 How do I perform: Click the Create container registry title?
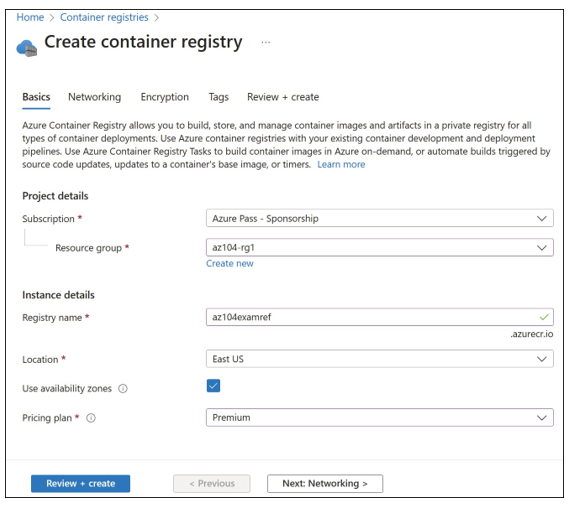click(x=143, y=42)
